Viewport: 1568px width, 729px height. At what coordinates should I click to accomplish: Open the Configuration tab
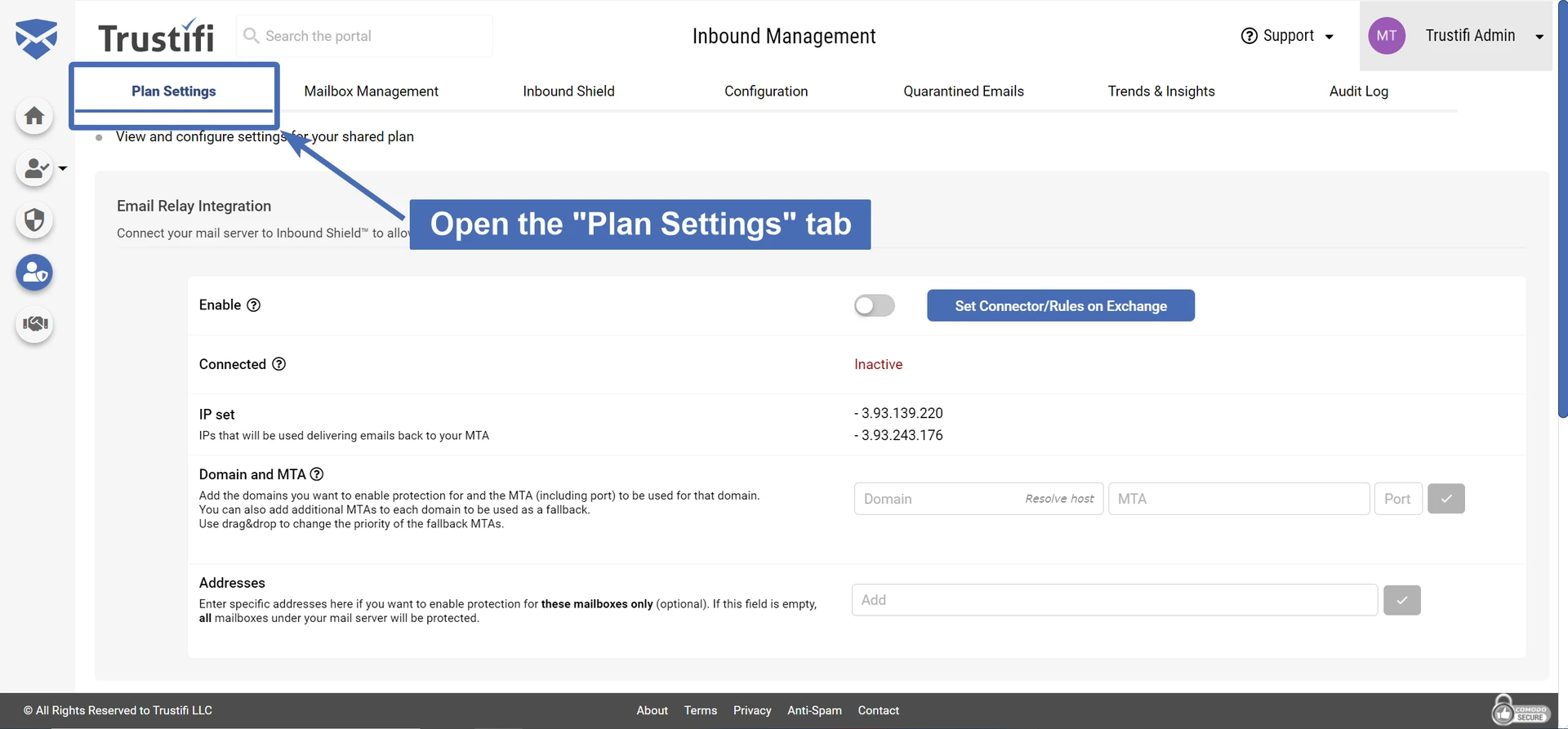(766, 91)
